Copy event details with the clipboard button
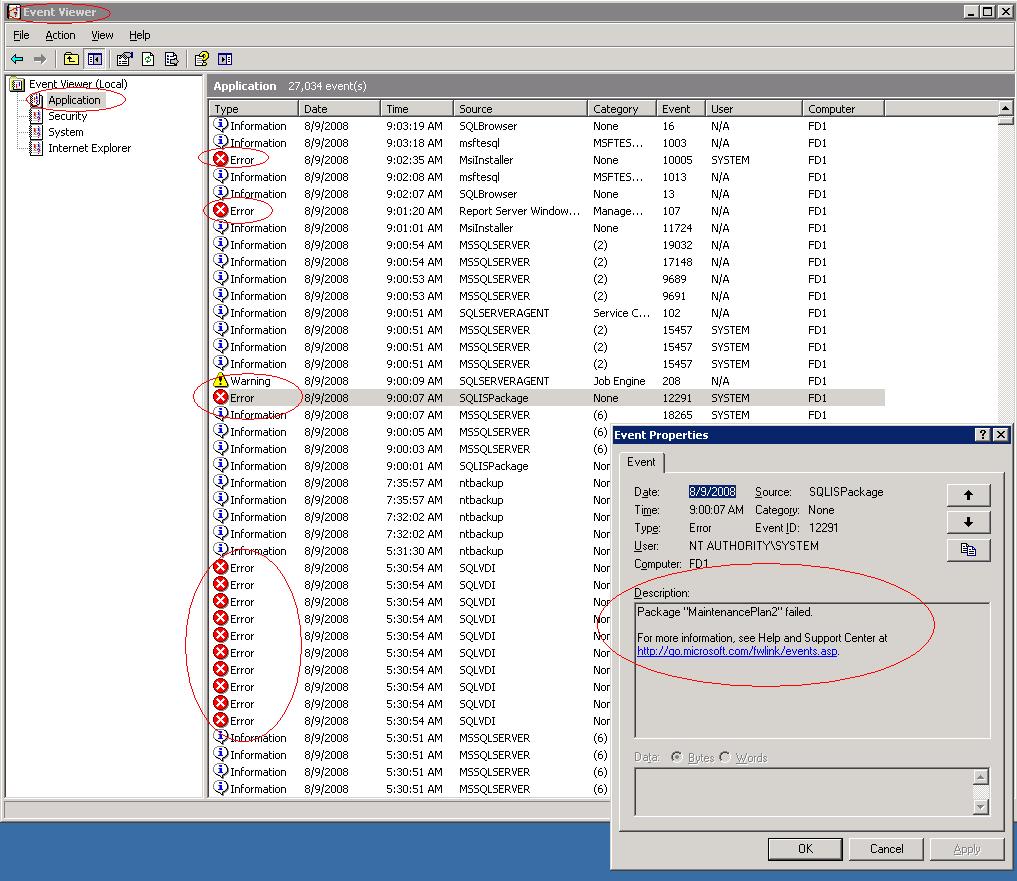The width and height of the screenshot is (1017, 881). click(968, 549)
